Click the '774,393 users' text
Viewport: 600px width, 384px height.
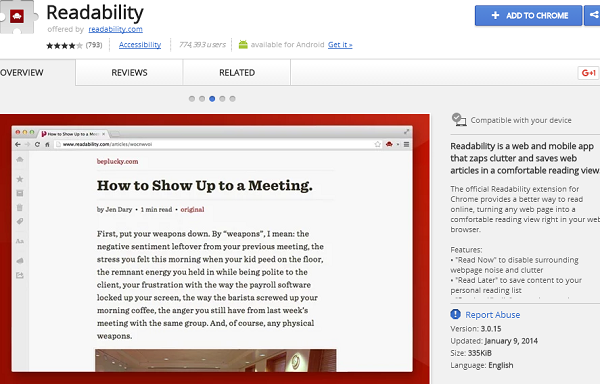[x=202, y=45]
